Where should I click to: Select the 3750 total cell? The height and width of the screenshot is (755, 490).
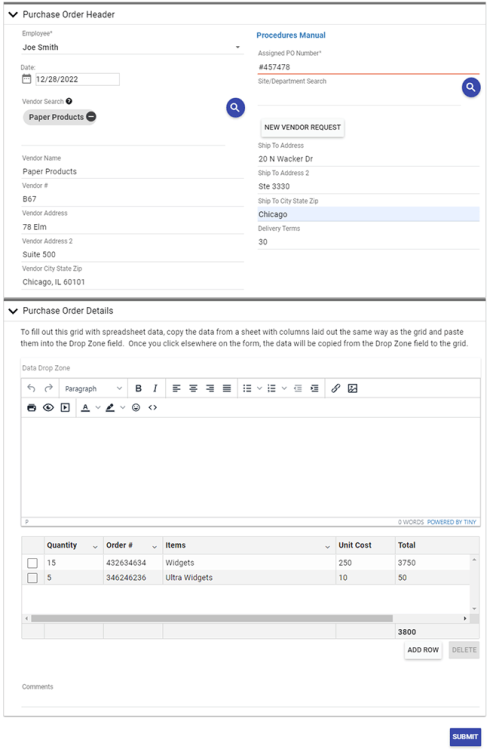click(432, 562)
